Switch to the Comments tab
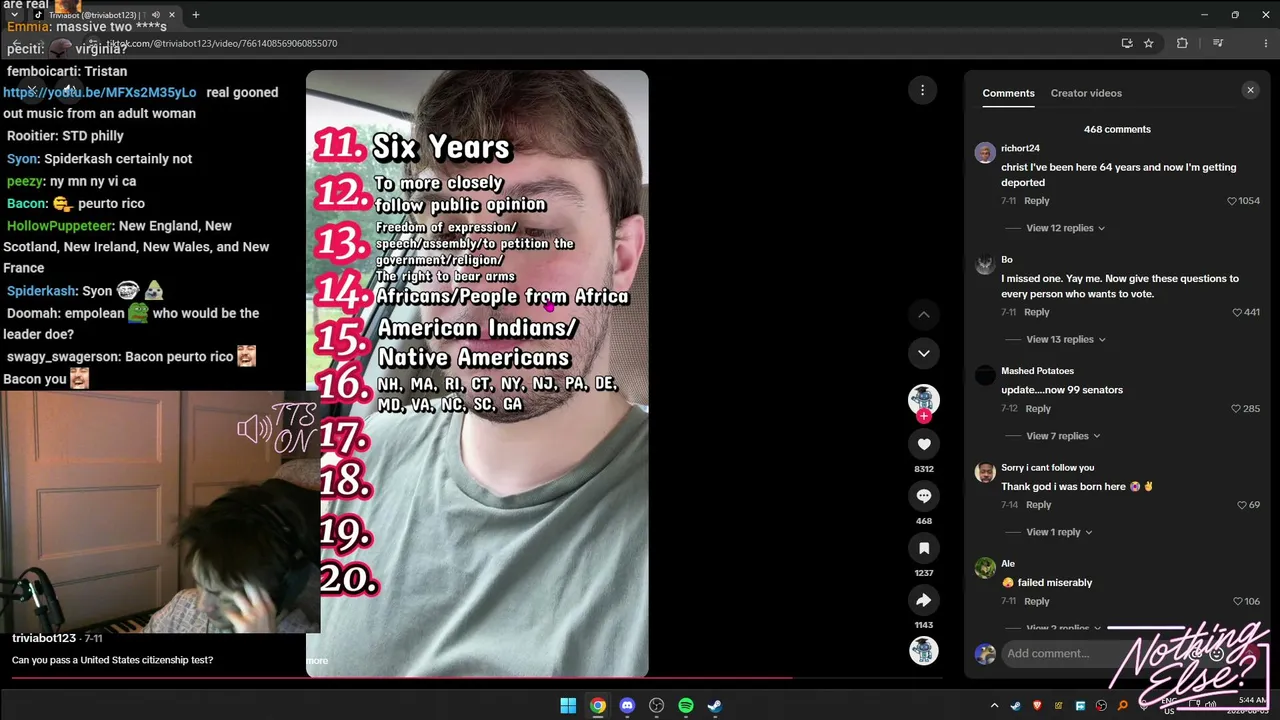 [x=1008, y=93]
